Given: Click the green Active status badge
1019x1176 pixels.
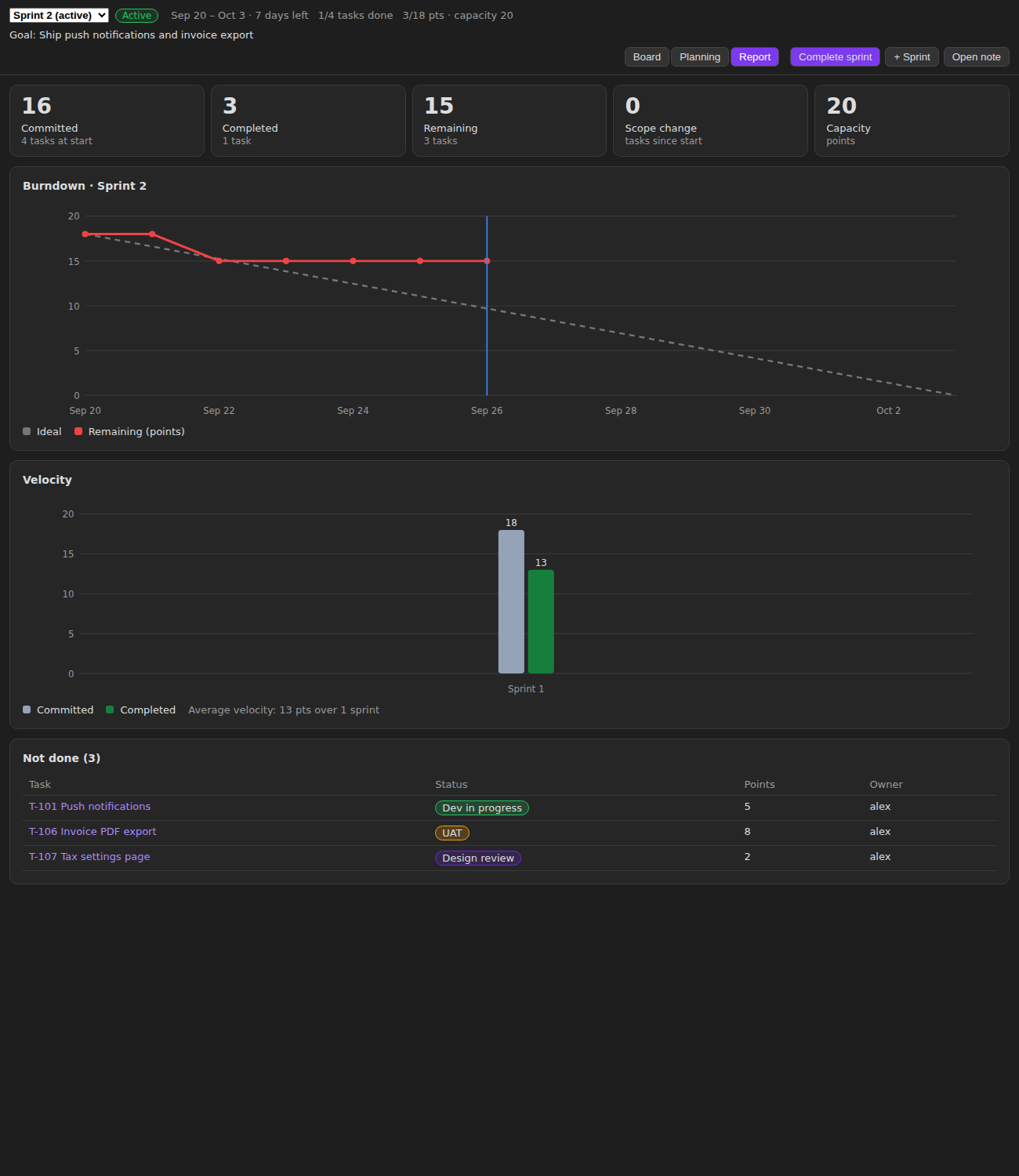Looking at the screenshot, I should point(136,16).
